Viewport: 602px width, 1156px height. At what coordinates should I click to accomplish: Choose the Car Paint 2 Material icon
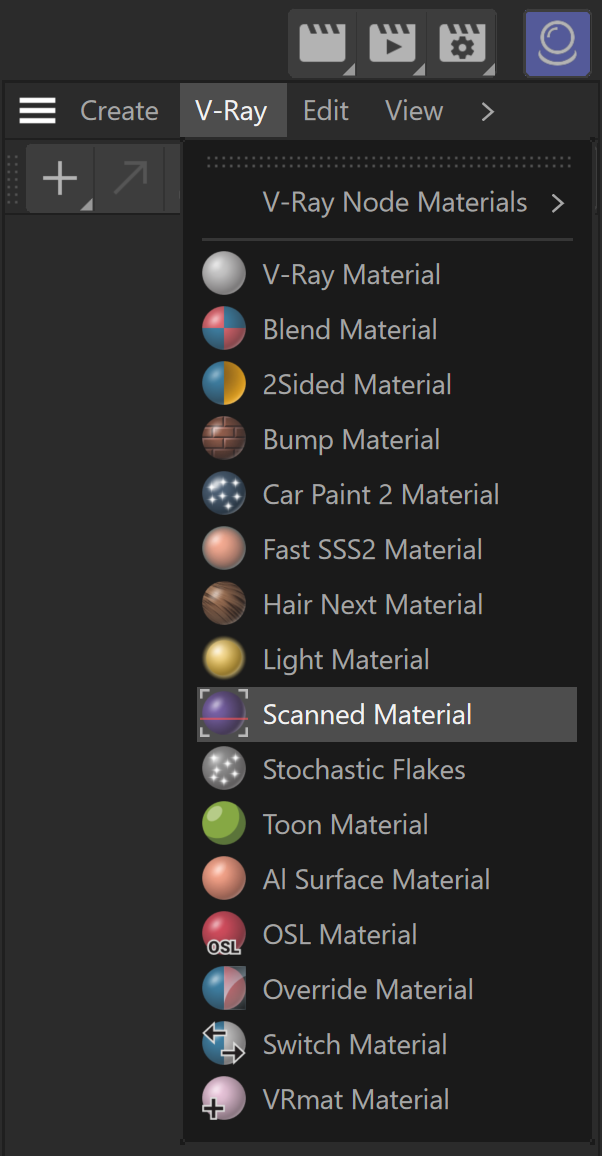pos(224,494)
